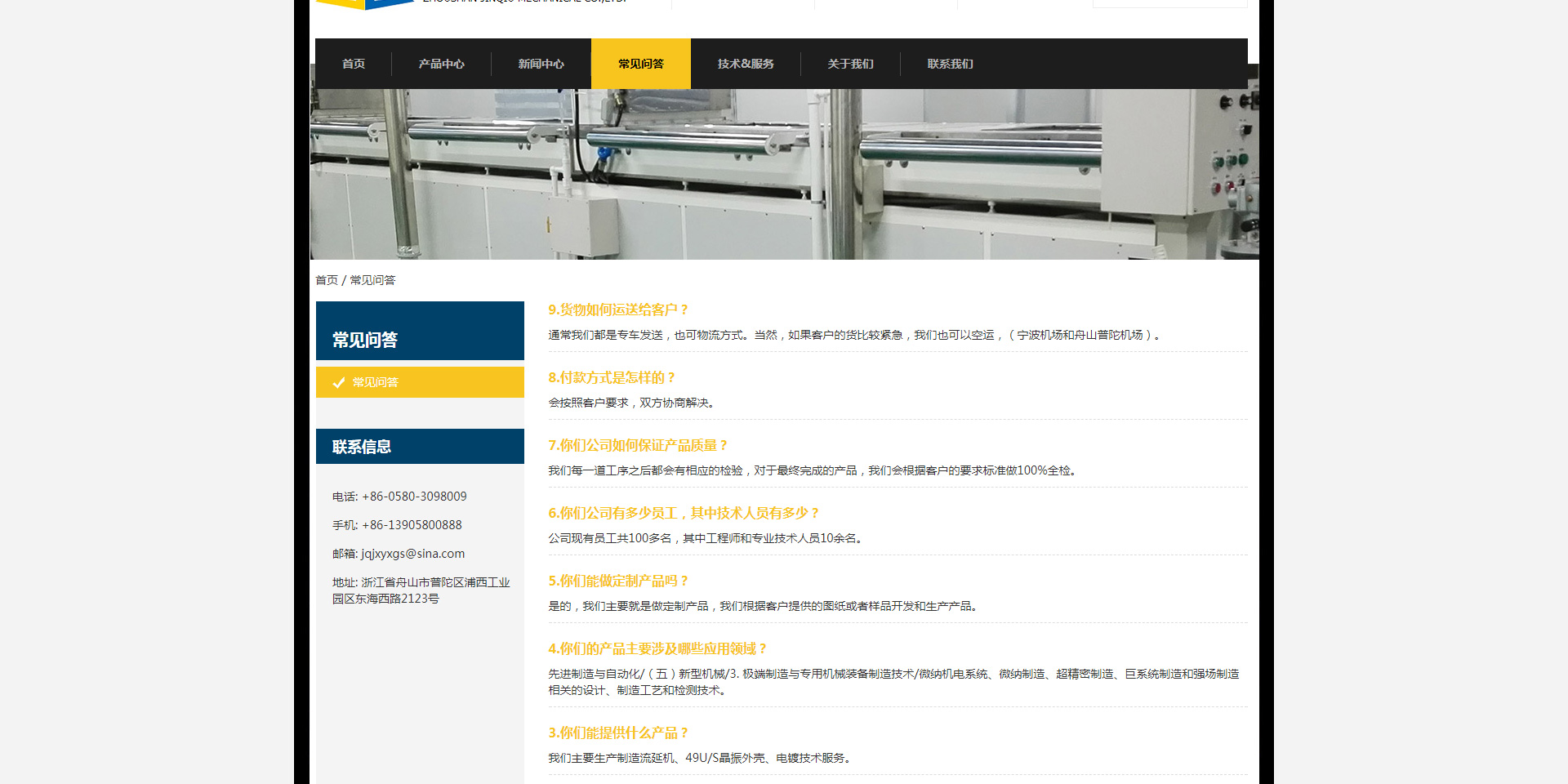The image size is (1568, 784).
Task: Open question 3.你们能提供什么产品？
Action: click(618, 733)
